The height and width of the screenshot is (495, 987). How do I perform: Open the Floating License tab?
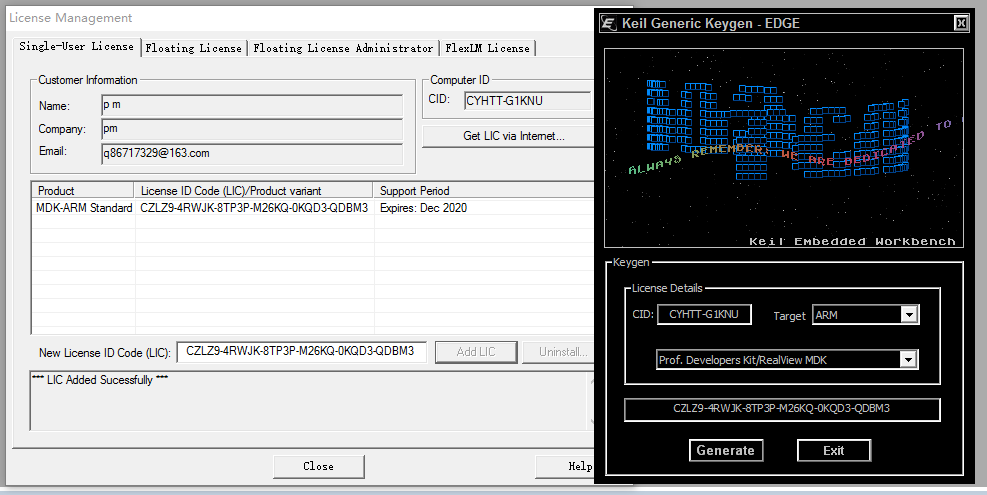click(x=193, y=48)
